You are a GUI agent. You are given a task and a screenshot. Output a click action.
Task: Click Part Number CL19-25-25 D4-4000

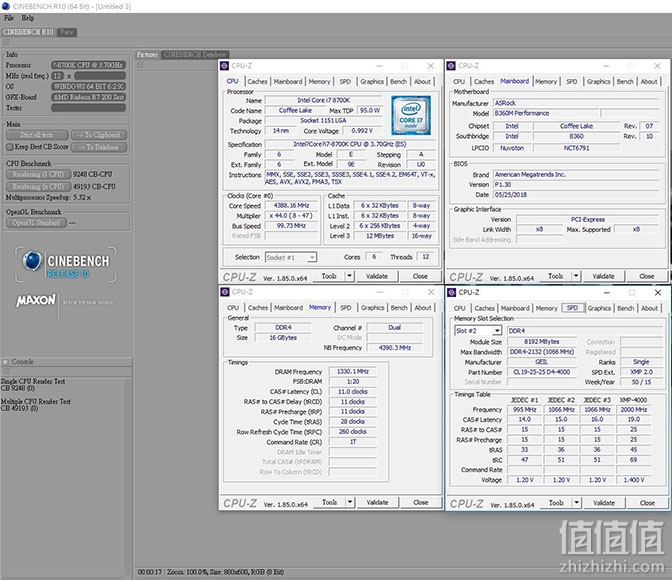click(x=542, y=372)
